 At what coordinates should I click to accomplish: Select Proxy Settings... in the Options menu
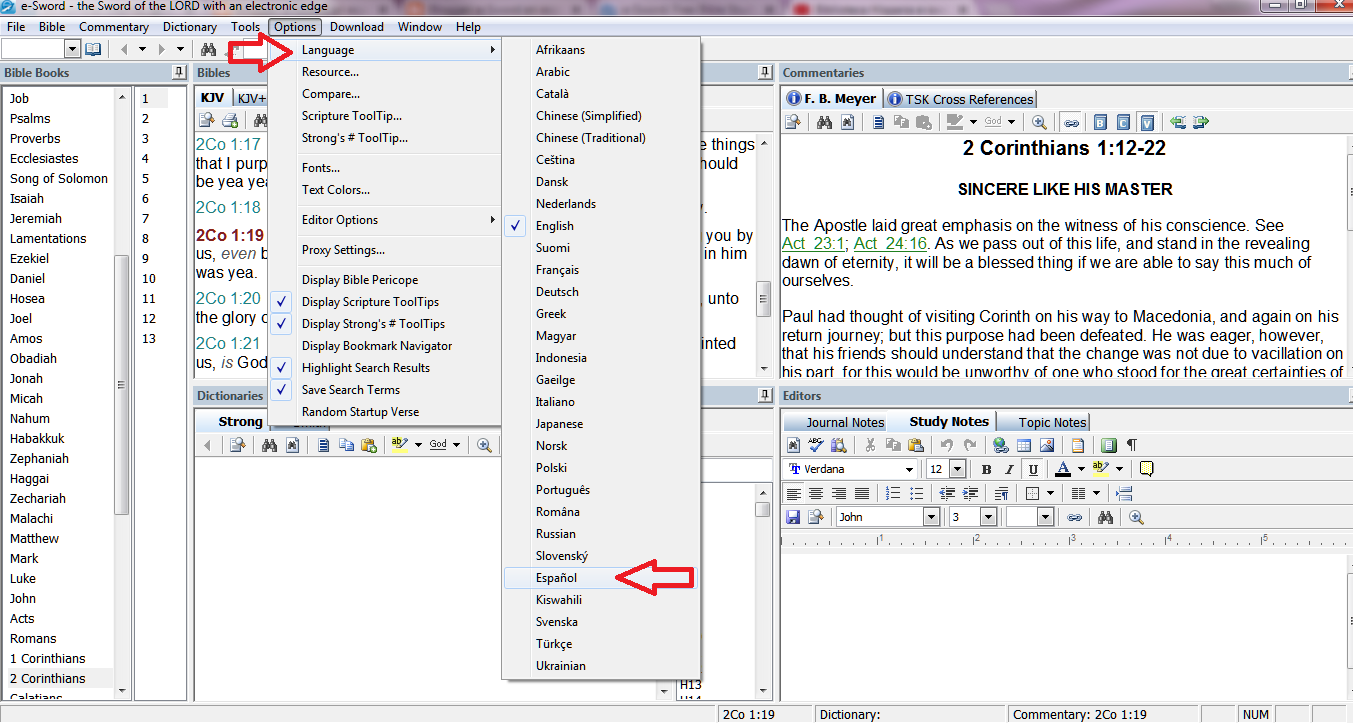[343, 250]
